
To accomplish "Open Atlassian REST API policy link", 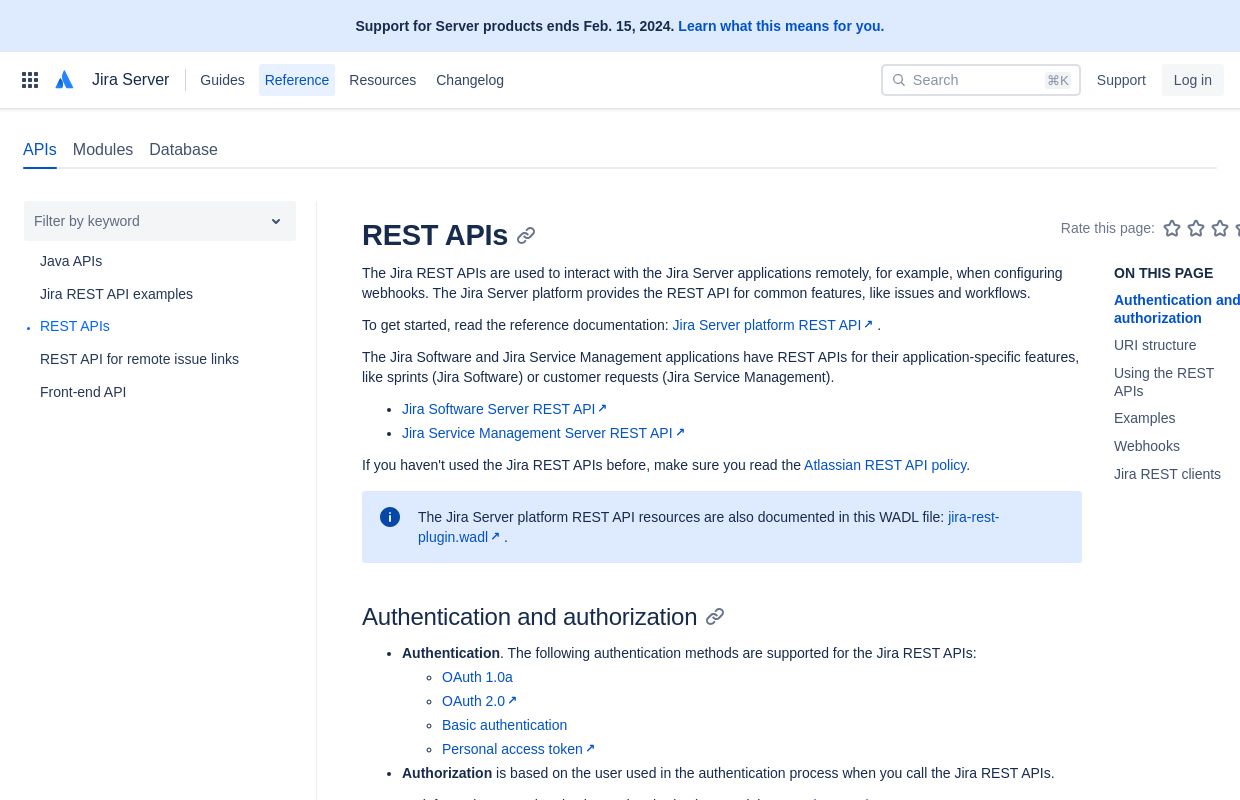I will coord(885,465).
